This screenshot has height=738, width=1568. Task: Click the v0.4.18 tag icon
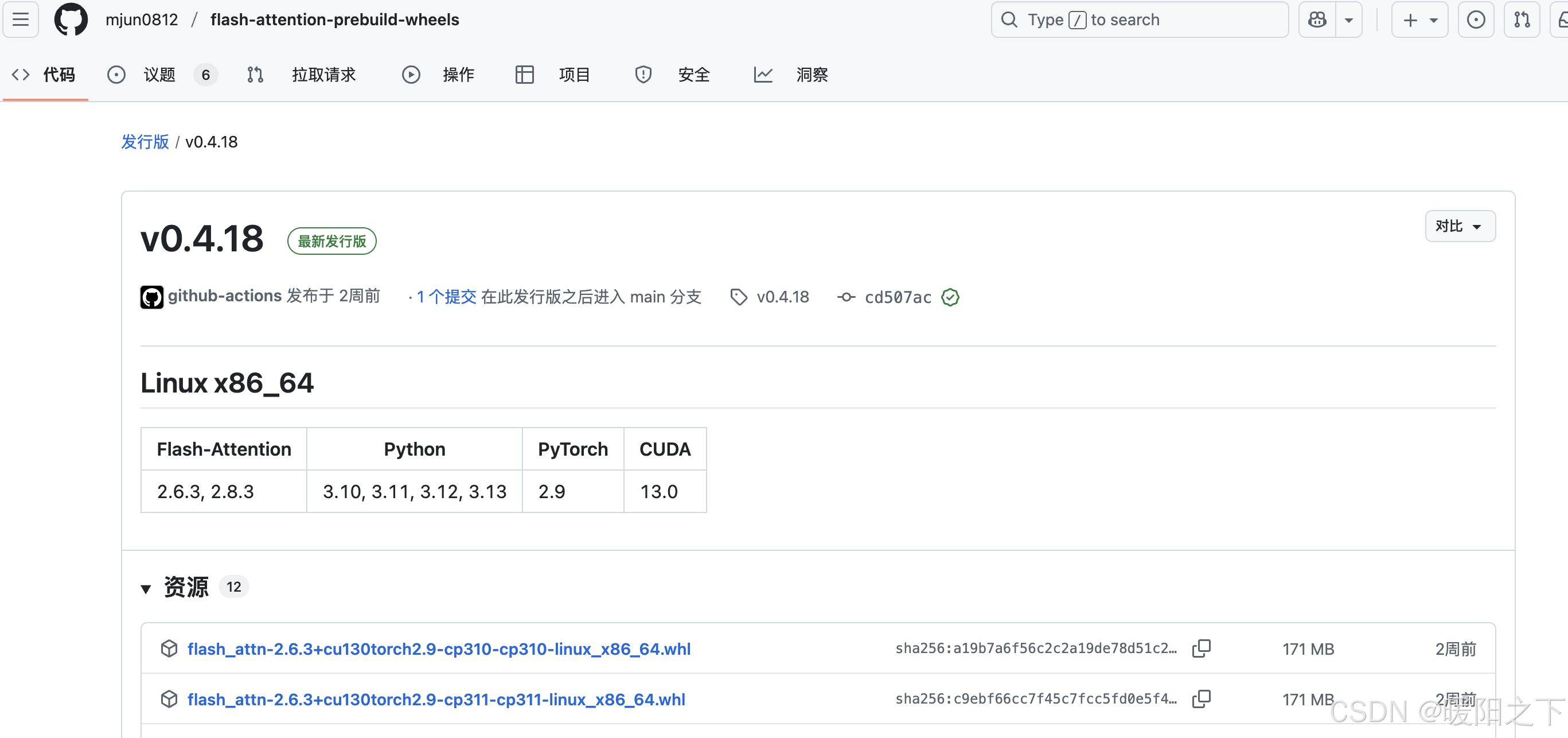(738, 297)
